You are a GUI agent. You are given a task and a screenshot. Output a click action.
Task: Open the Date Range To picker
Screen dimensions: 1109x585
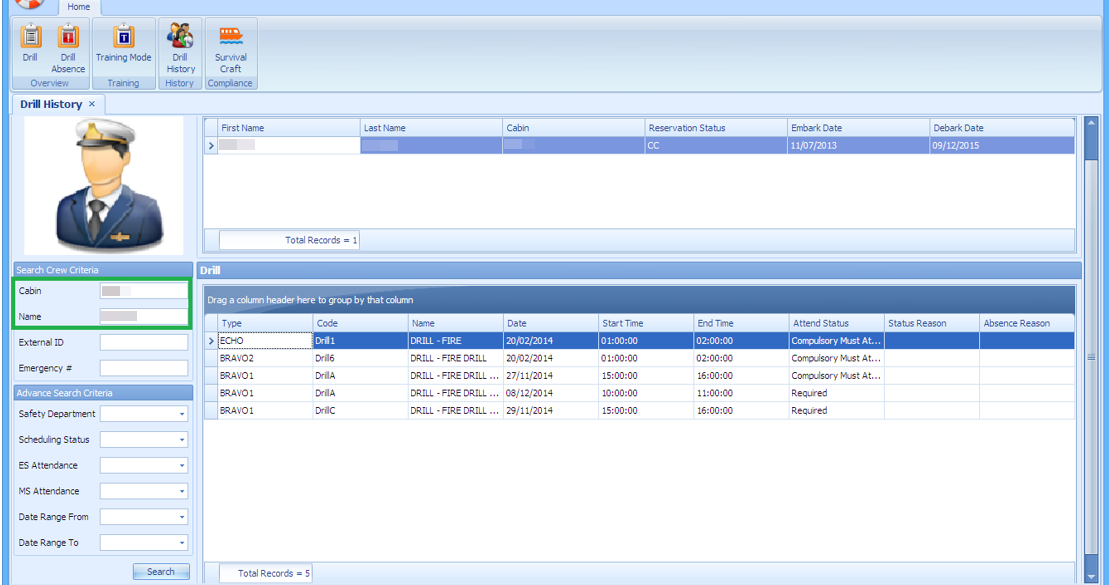(183, 542)
